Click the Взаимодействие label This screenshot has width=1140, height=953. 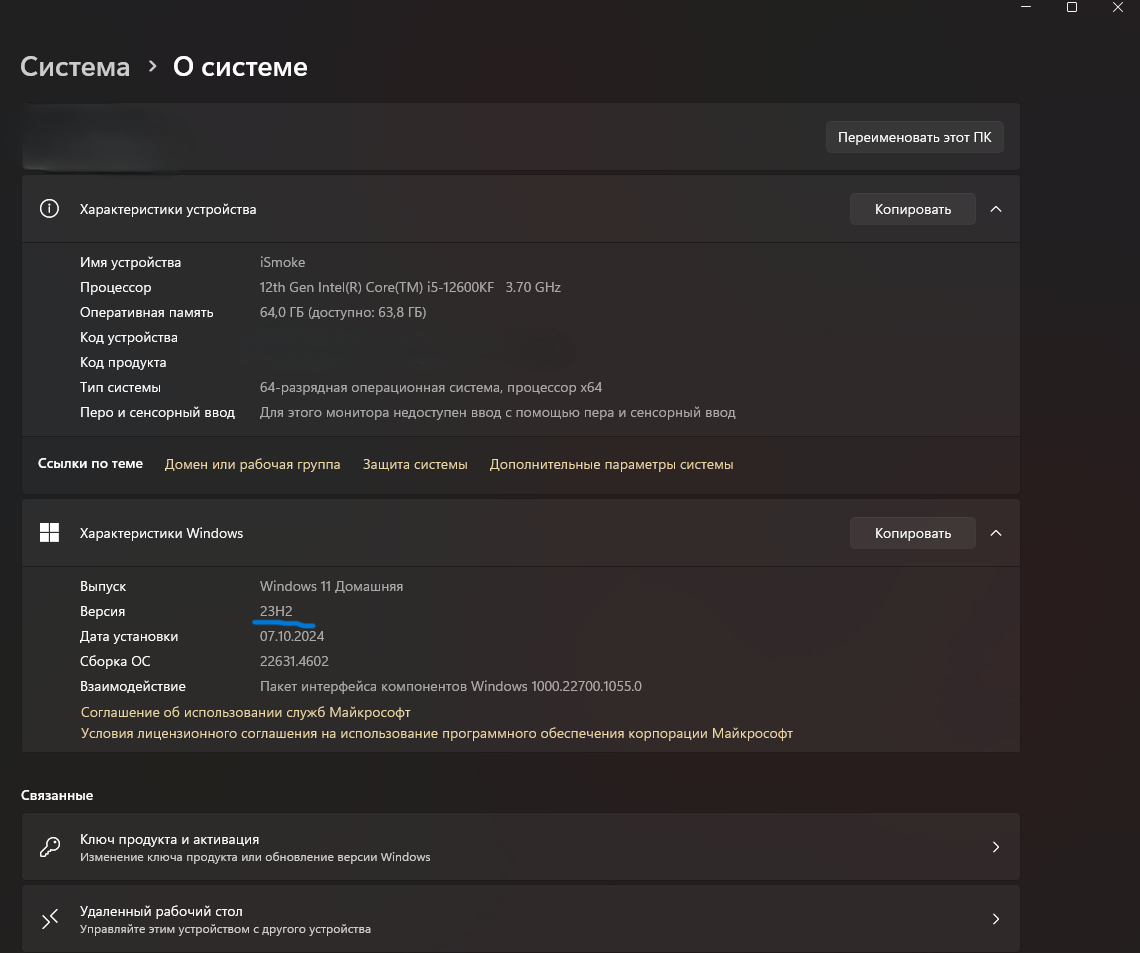(x=132, y=686)
